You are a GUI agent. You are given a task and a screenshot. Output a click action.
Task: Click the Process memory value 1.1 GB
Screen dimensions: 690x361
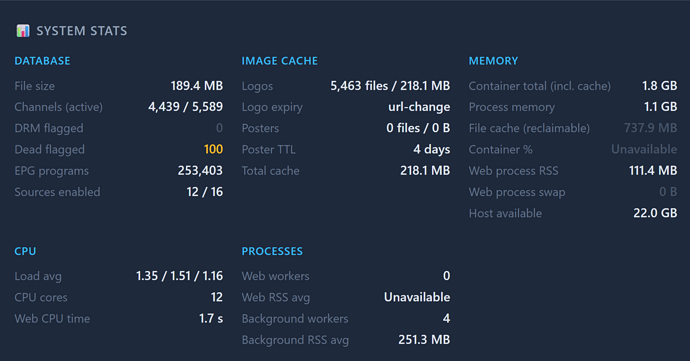click(x=661, y=107)
